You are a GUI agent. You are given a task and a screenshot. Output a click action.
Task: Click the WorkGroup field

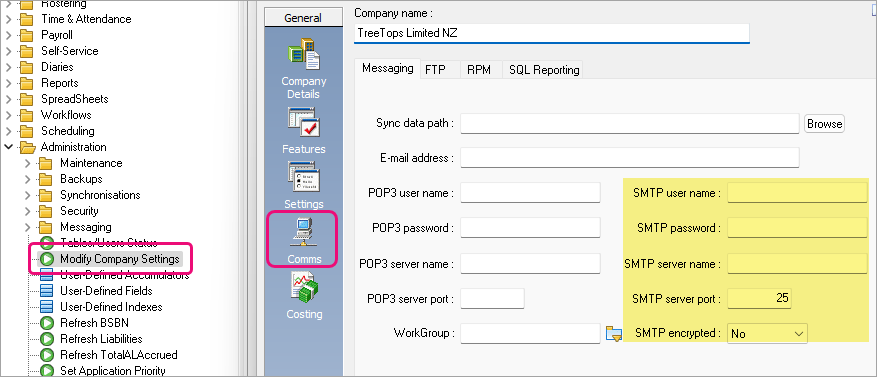(530, 333)
